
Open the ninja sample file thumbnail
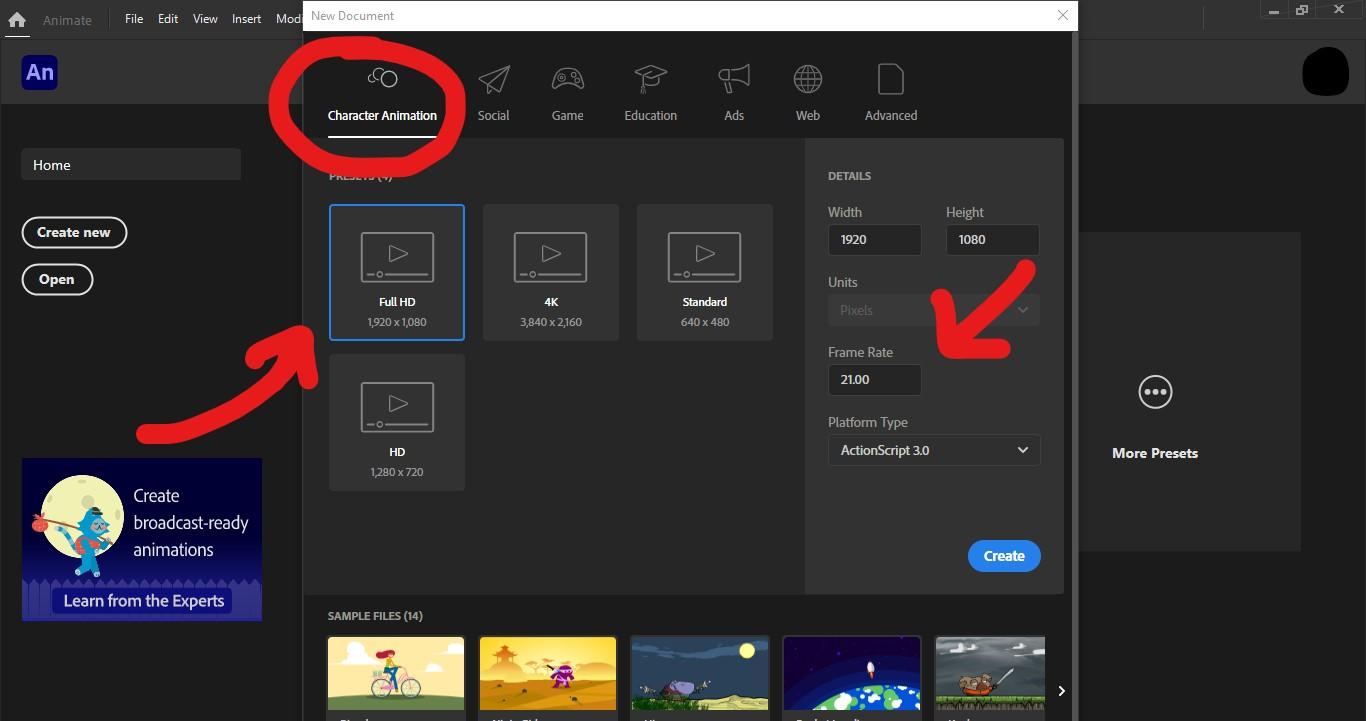[548, 675]
